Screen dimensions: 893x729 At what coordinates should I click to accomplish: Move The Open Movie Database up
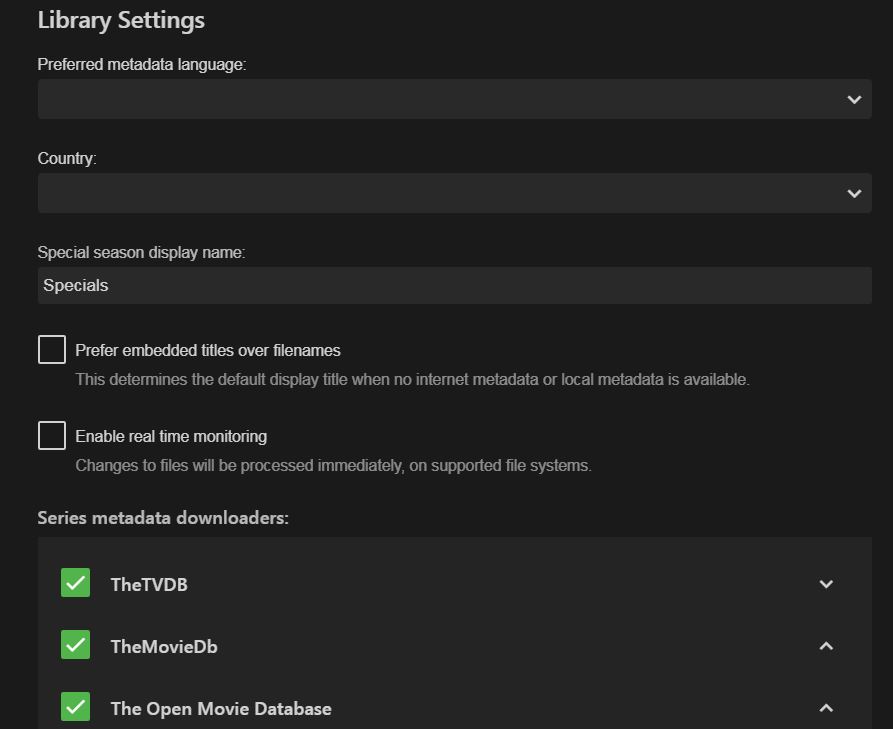pos(826,708)
